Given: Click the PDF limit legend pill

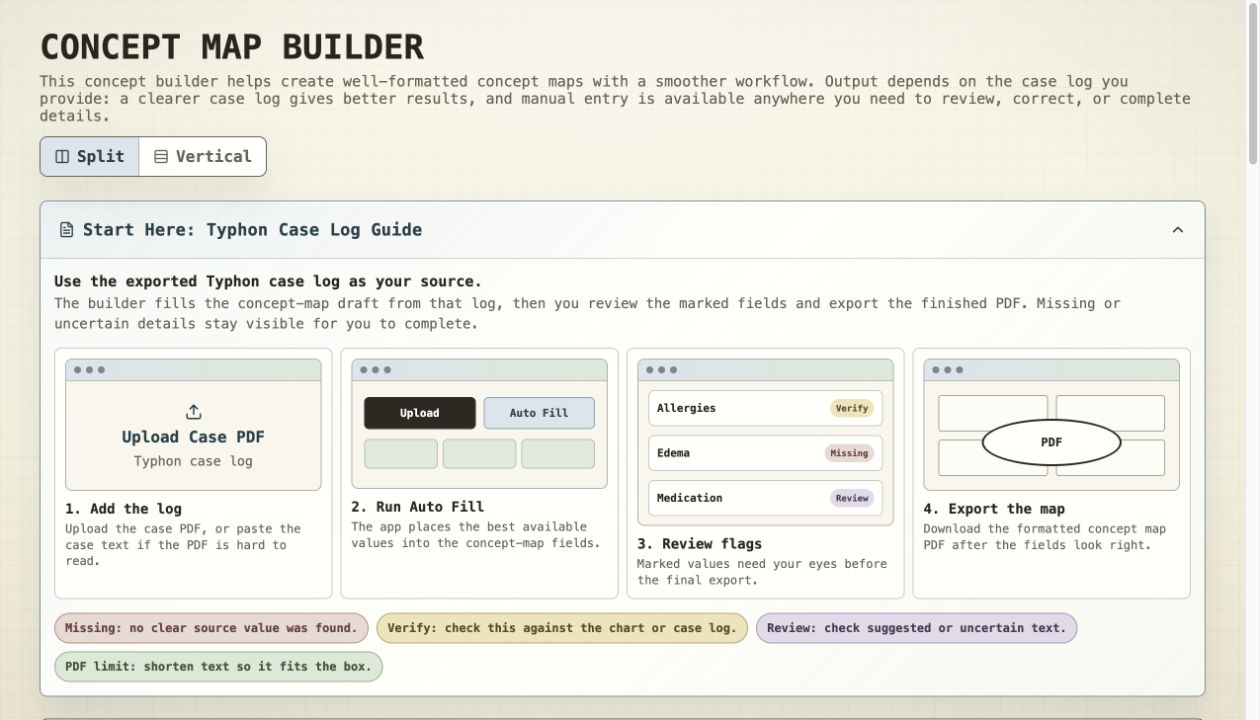Looking at the screenshot, I should (x=218, y=667).
